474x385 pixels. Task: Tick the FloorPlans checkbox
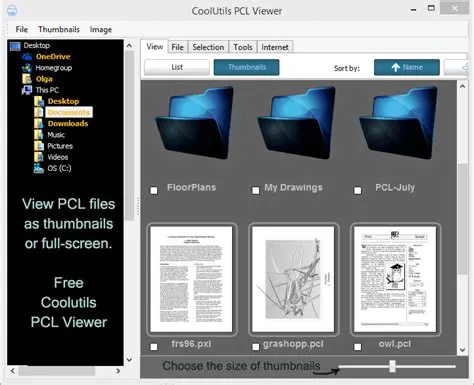(x=154, y=190)
